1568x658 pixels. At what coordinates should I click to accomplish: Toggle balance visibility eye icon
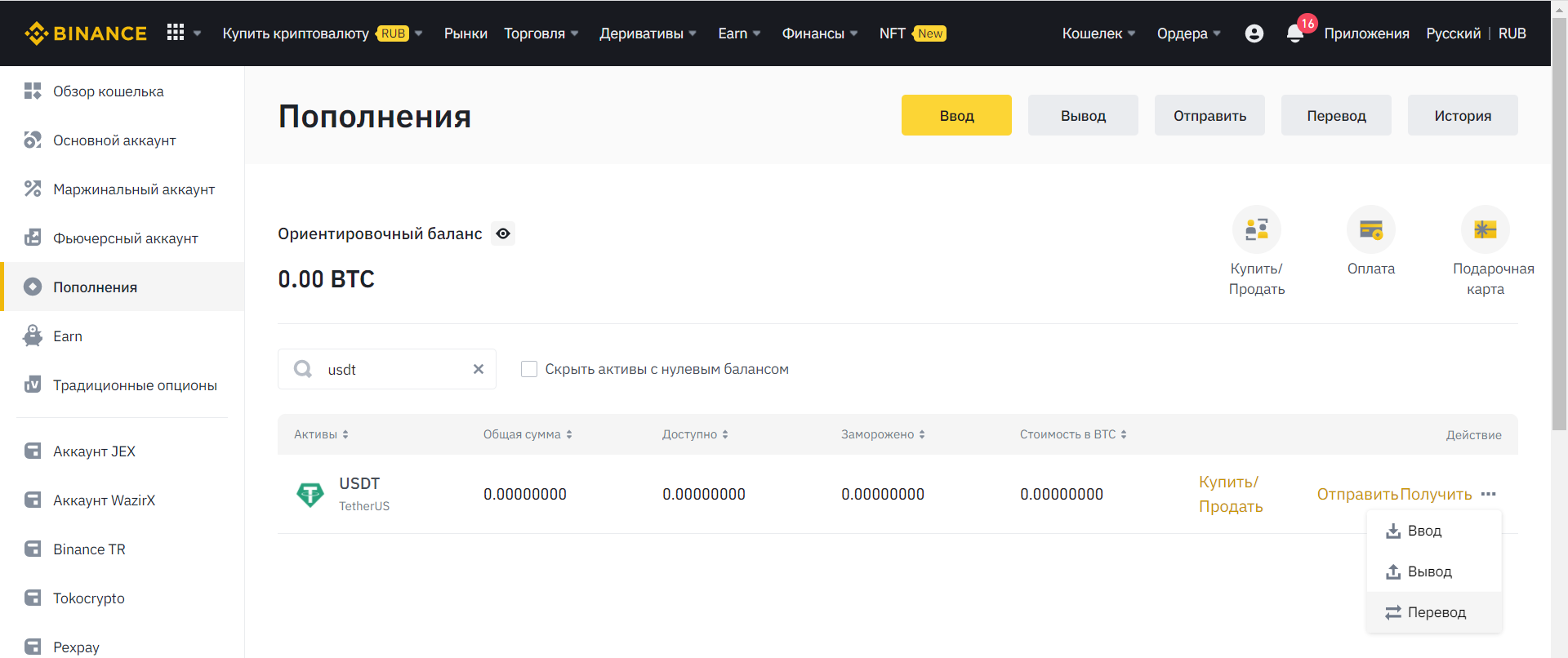[x=503, y=233]
